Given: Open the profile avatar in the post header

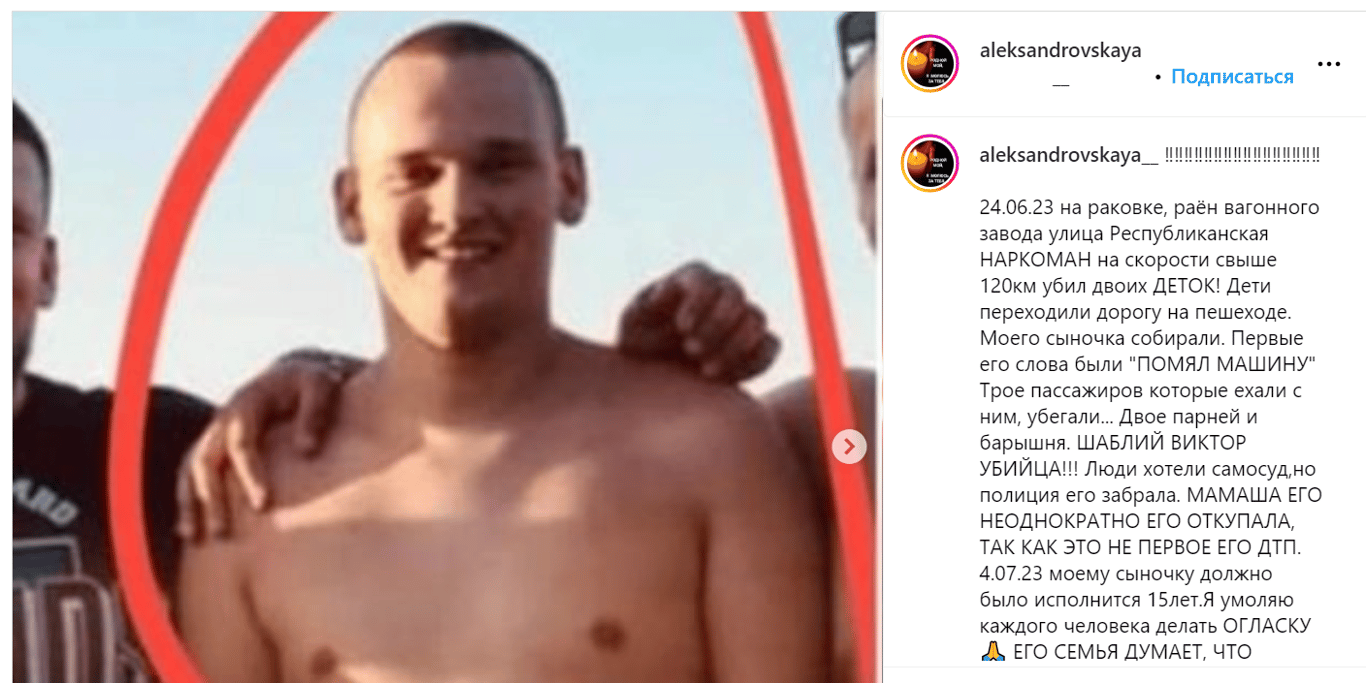Looking at the screenshot, I should pos(930,64).
